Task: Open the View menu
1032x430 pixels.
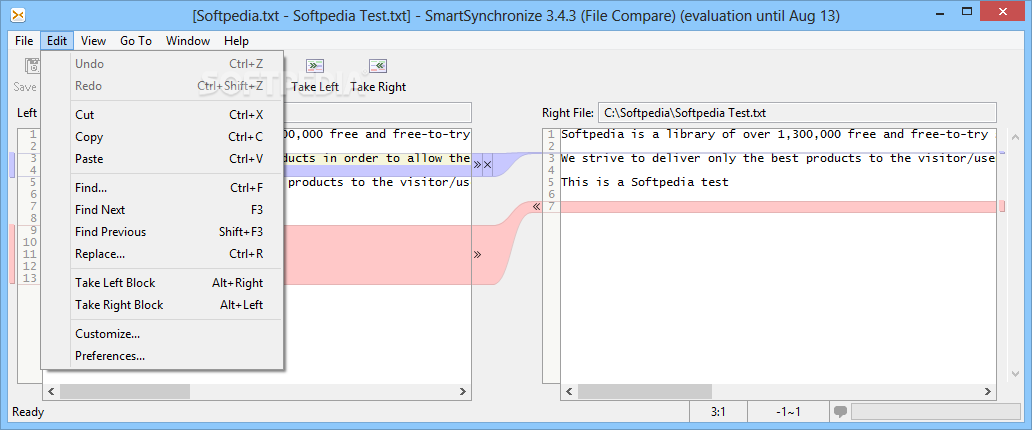Action: click(93, 41)
